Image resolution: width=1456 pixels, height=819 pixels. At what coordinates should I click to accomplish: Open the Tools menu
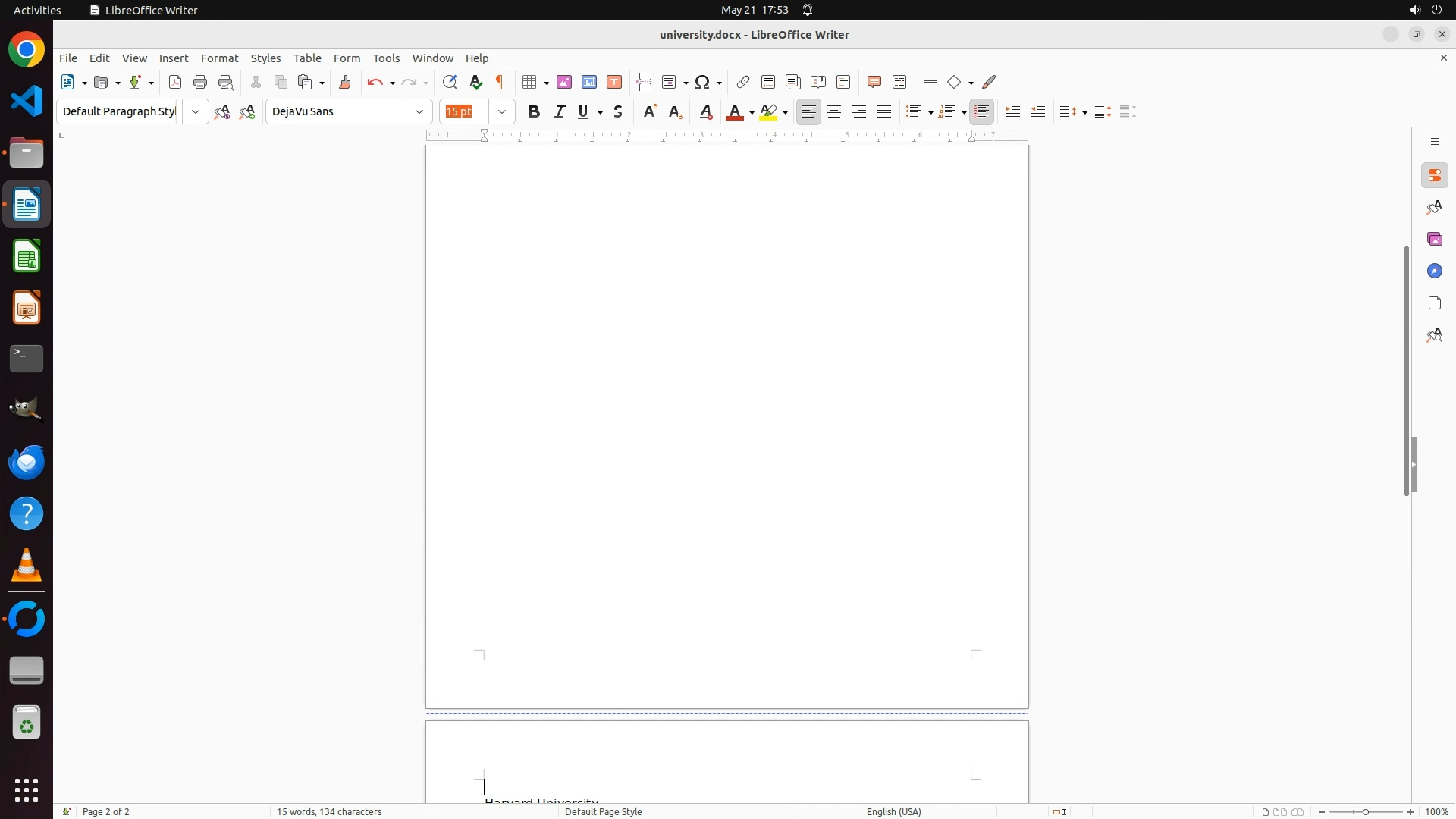[386, 58]
